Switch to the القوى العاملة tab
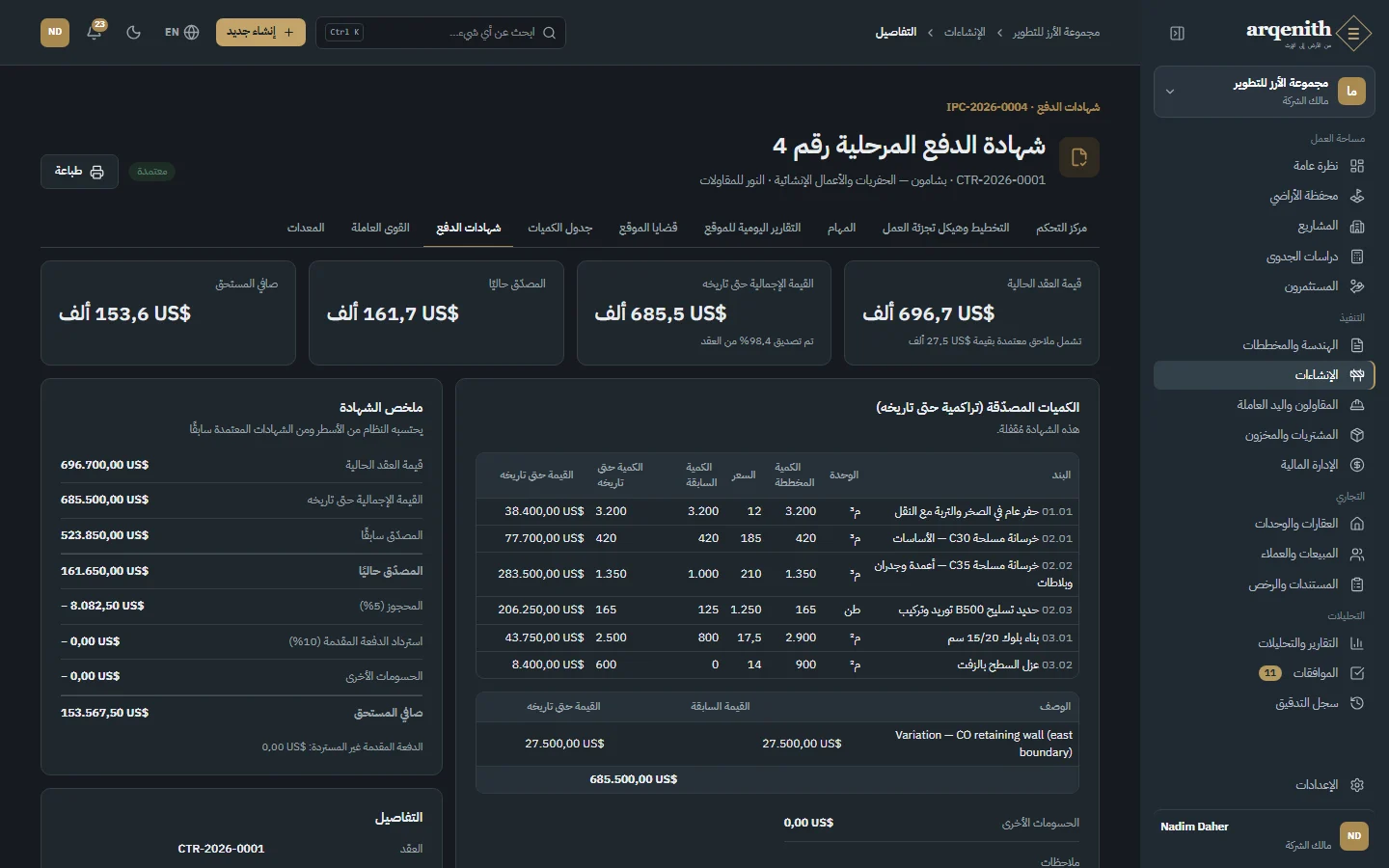Image resolution: width=1389 pixels, height=868 pixels. (x=380, y=228)
